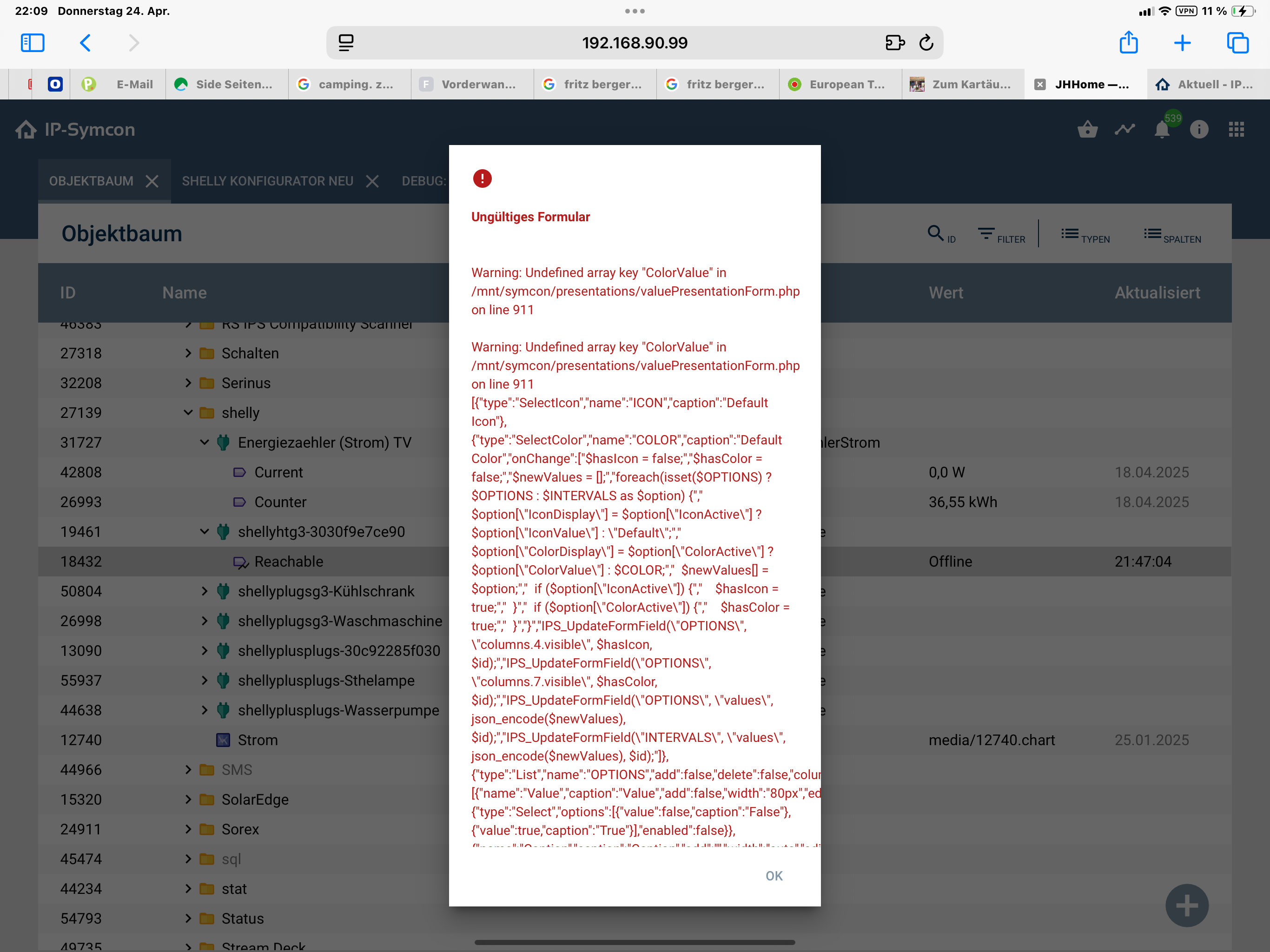Tap Safari's share icon
The height and width of the screenshot is (952, 1270).
[1128, 43]
